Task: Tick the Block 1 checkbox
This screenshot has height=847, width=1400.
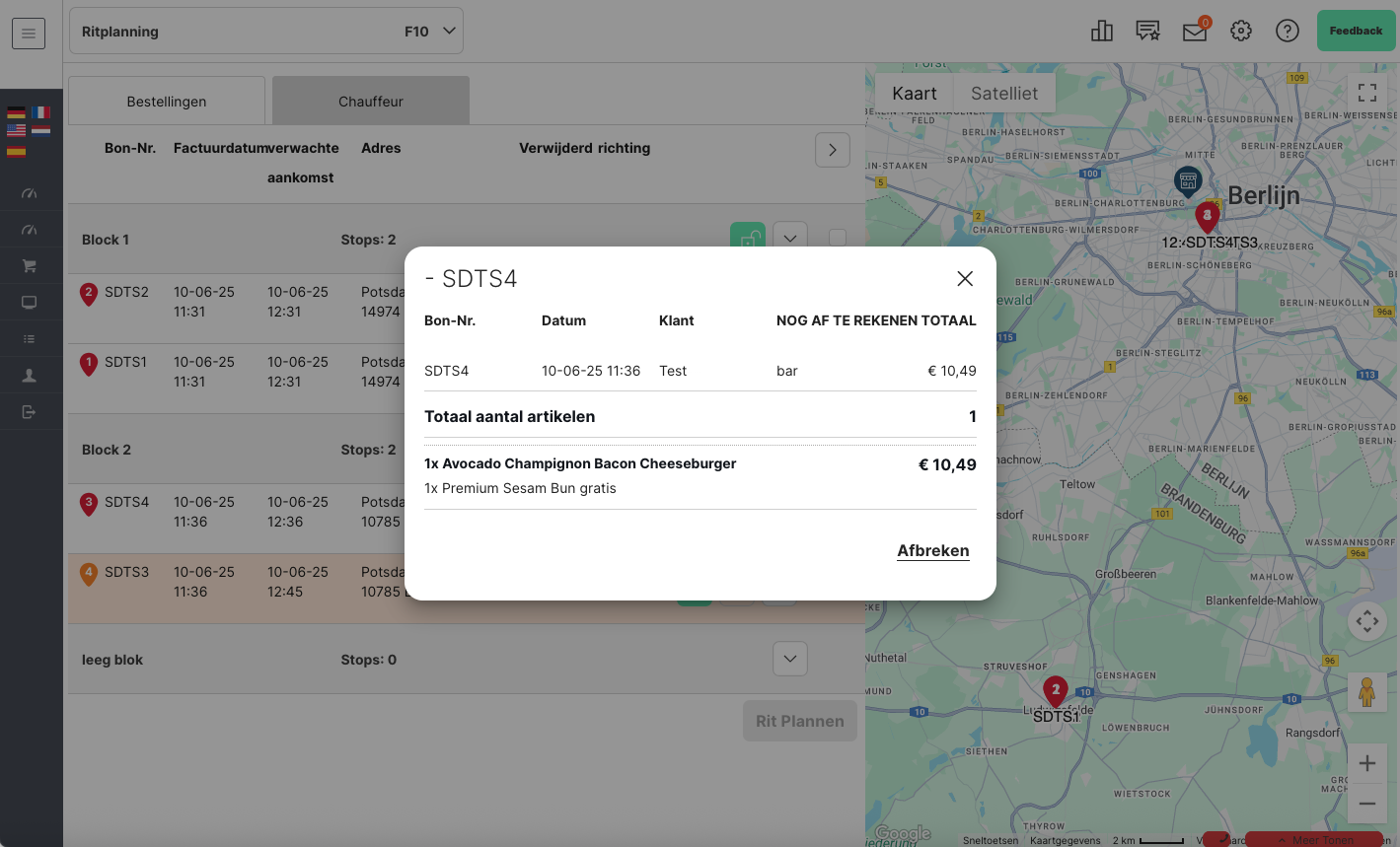Action: [x=838, y=238]
